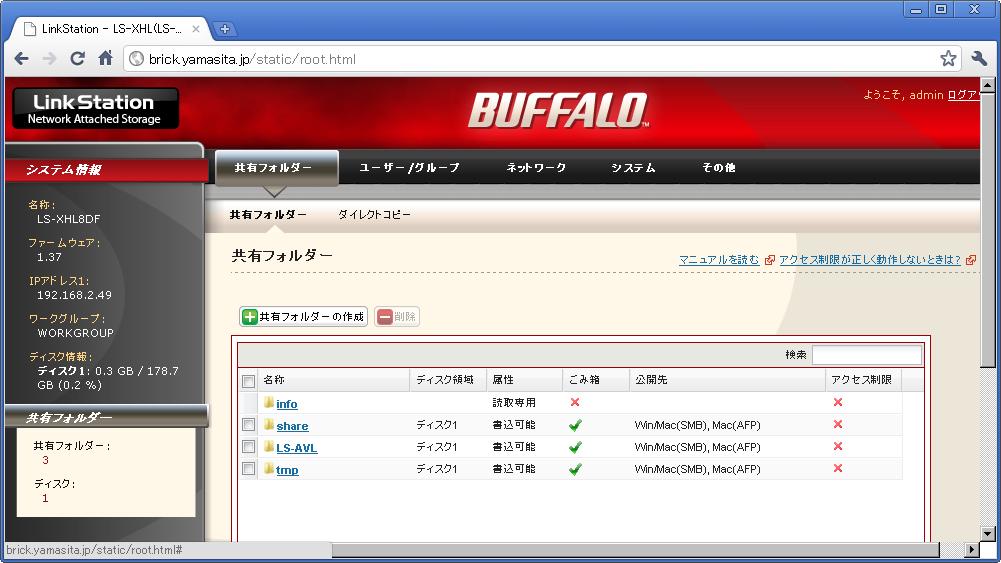The height and width of the screenshot is (563, 1001).
Task: Check the LS-AVL folder checkbox
Action: (x=248, y=447)
